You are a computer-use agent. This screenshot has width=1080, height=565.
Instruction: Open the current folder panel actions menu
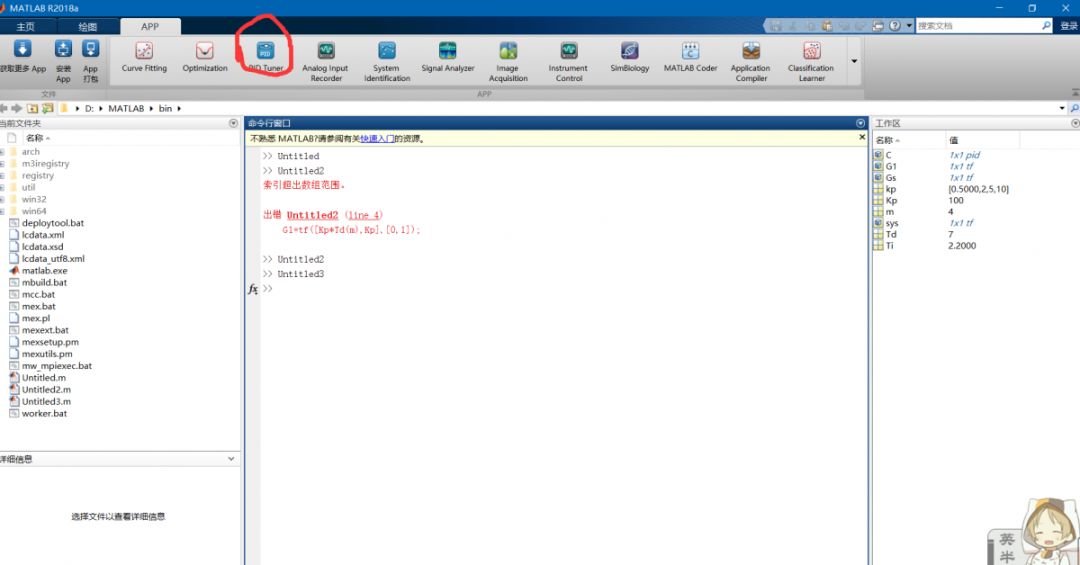[x=233, y=123]
